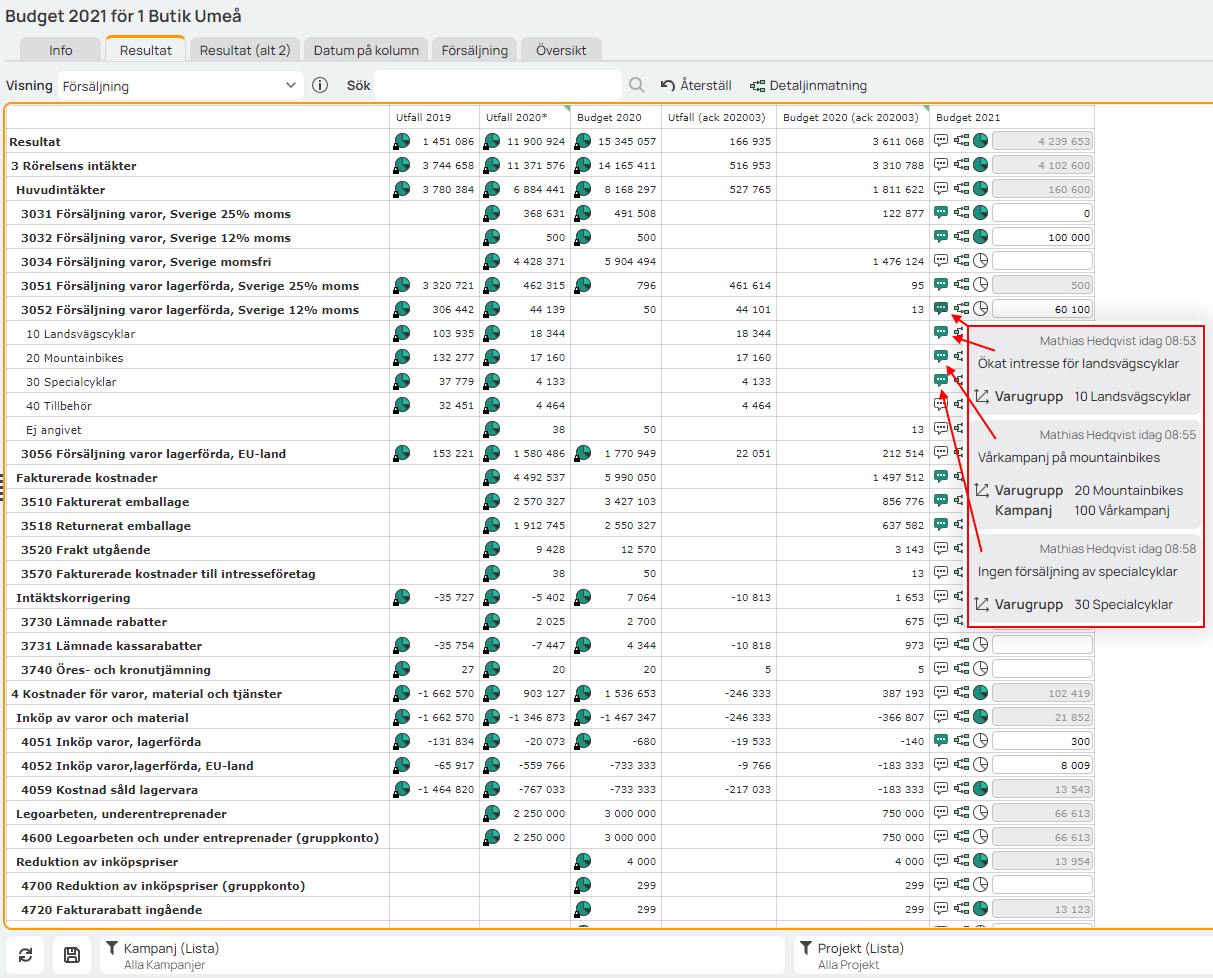Open the Försäljning tab

coord(475,50)
